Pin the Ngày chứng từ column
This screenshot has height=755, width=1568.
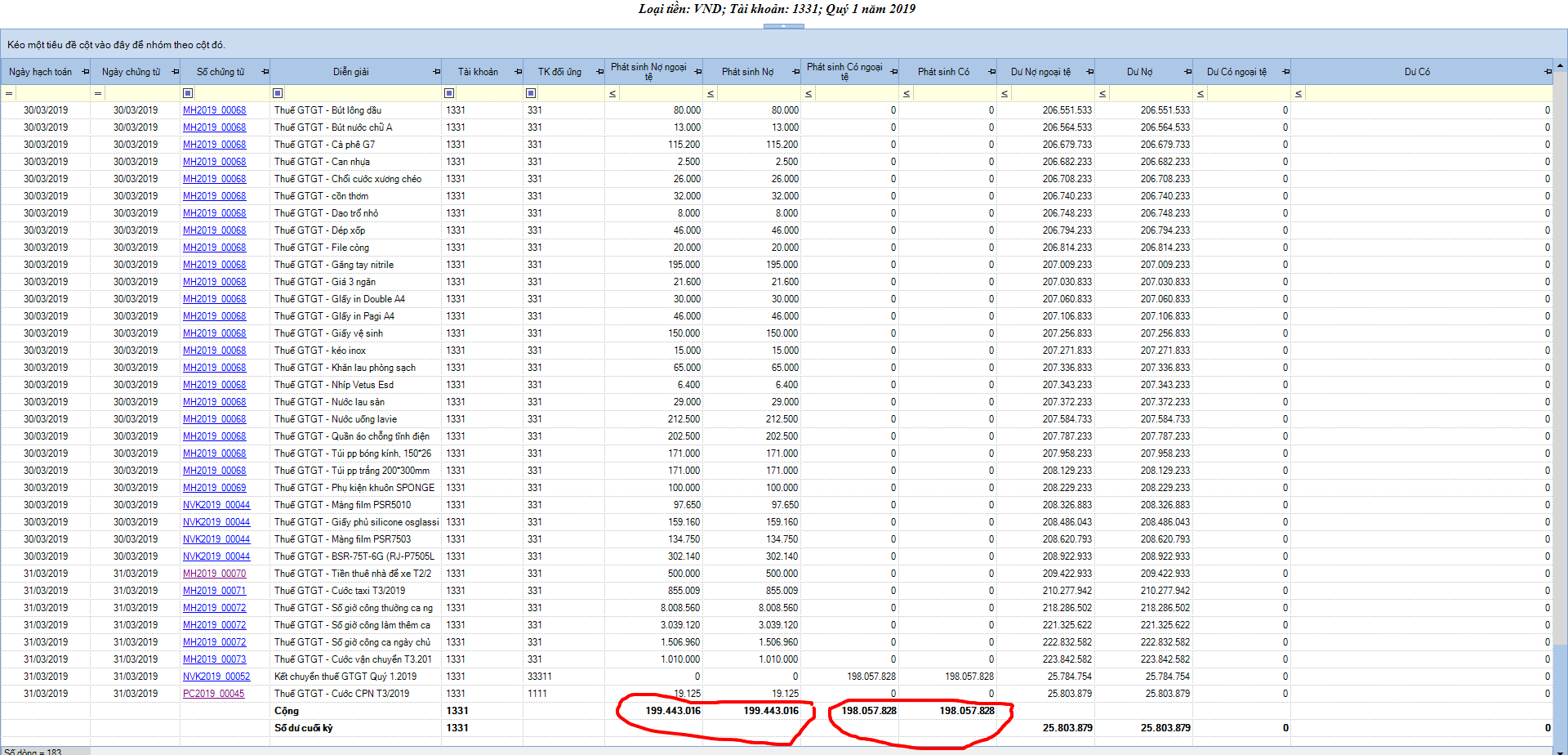point(175,72)
